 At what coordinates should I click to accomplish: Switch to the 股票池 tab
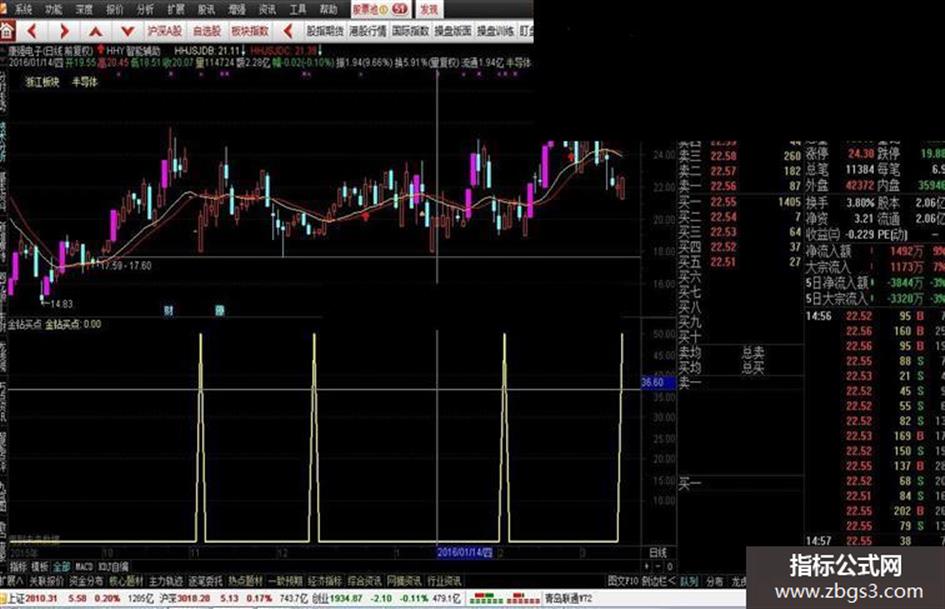coord(380,9)
